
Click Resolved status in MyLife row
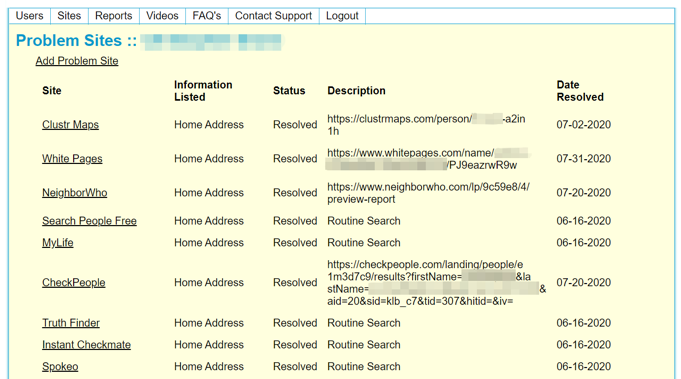(x=295, y=242)
